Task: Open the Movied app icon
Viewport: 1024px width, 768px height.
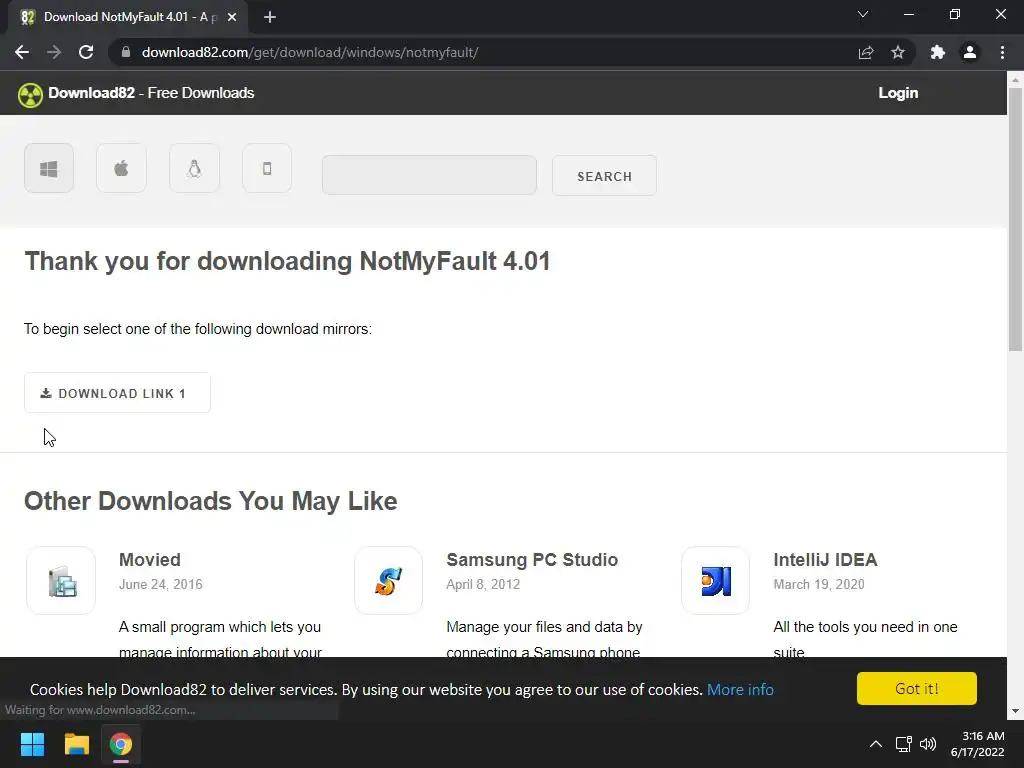Action: point(61,580)
